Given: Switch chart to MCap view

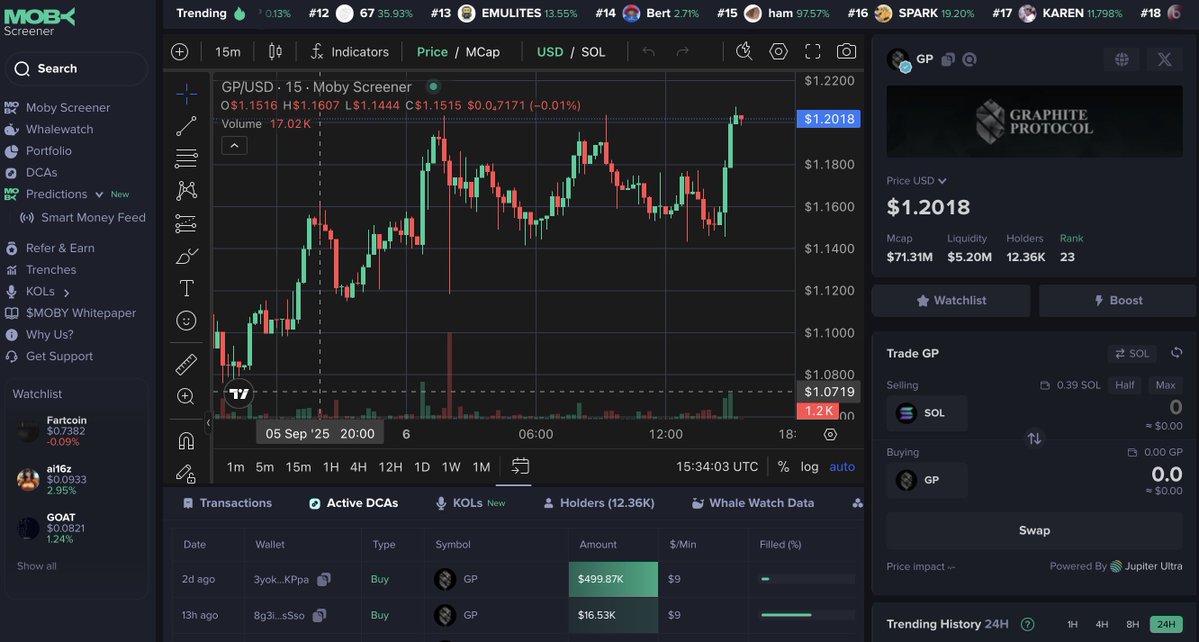Looking at the screenshot, I should click(x=483, y=52).
